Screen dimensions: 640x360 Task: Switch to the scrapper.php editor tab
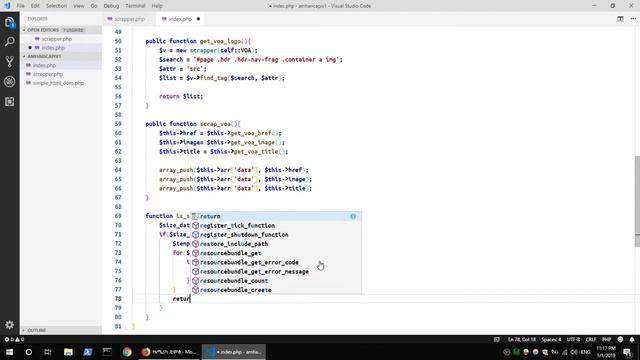[129, 19]
